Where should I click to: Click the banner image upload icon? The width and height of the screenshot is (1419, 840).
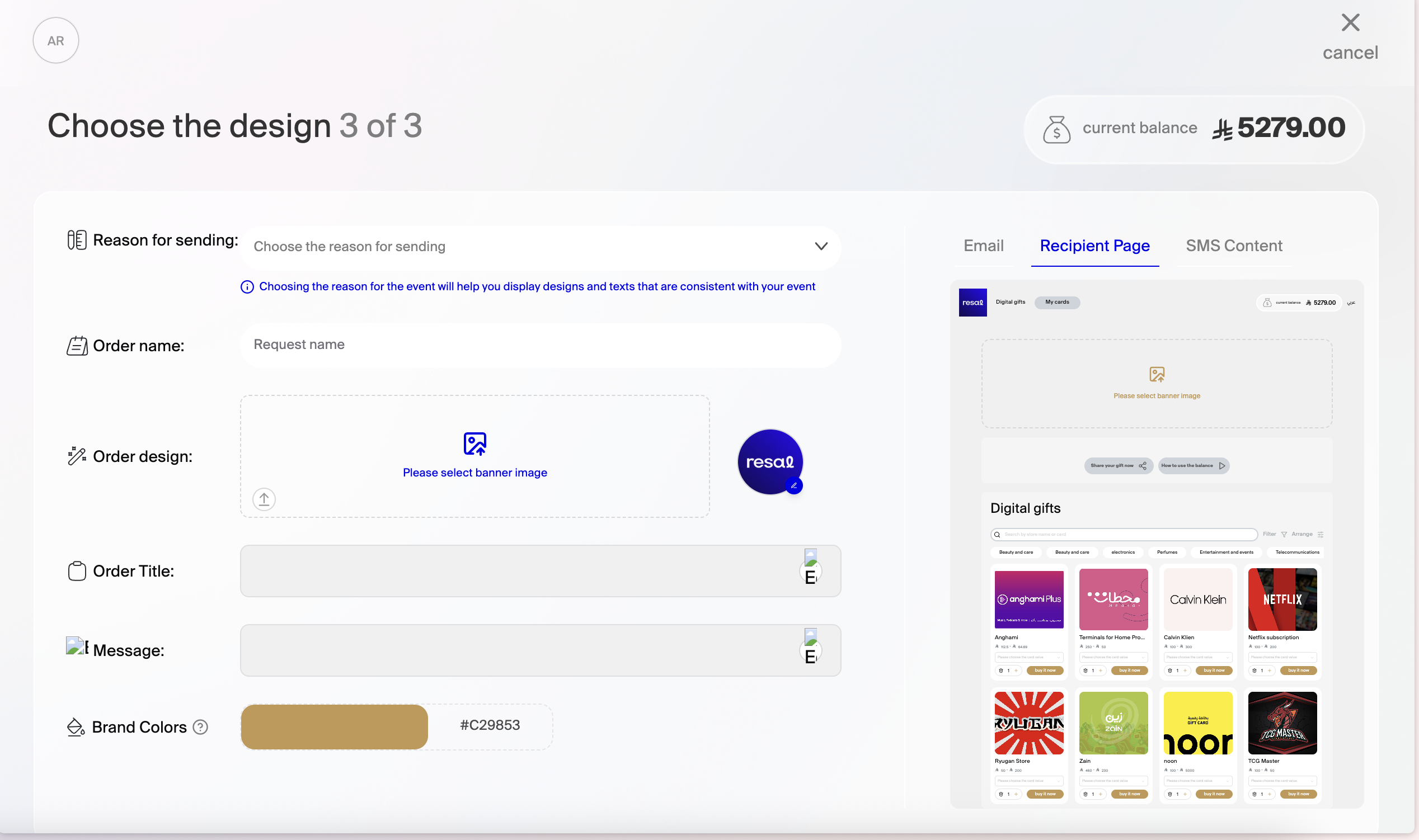pyautogui.click(x=474, y=444)
